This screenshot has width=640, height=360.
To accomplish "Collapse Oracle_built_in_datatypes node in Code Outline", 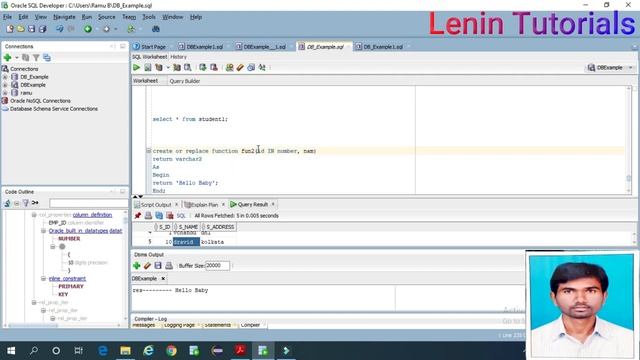I will 43,231.
